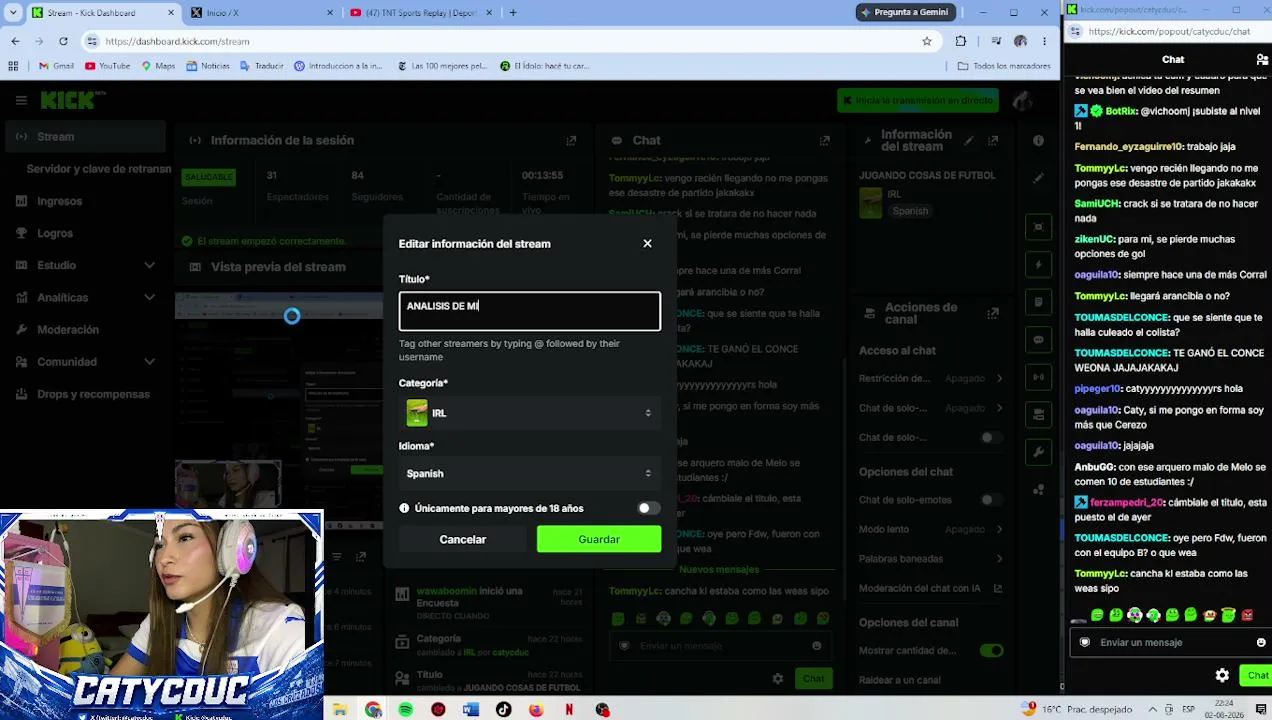Click the lightning bolt icon in right toolbar

pos(1039,265)
